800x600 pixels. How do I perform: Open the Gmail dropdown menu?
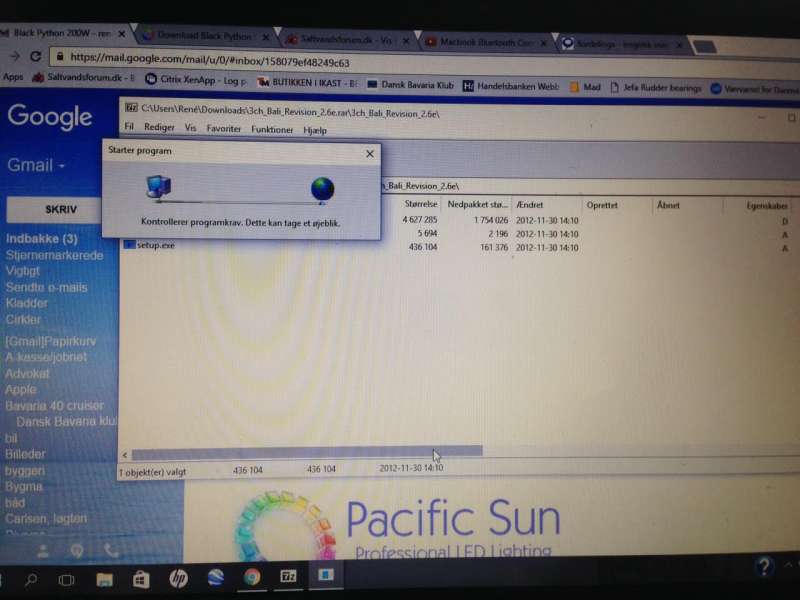tap(36, 165)
